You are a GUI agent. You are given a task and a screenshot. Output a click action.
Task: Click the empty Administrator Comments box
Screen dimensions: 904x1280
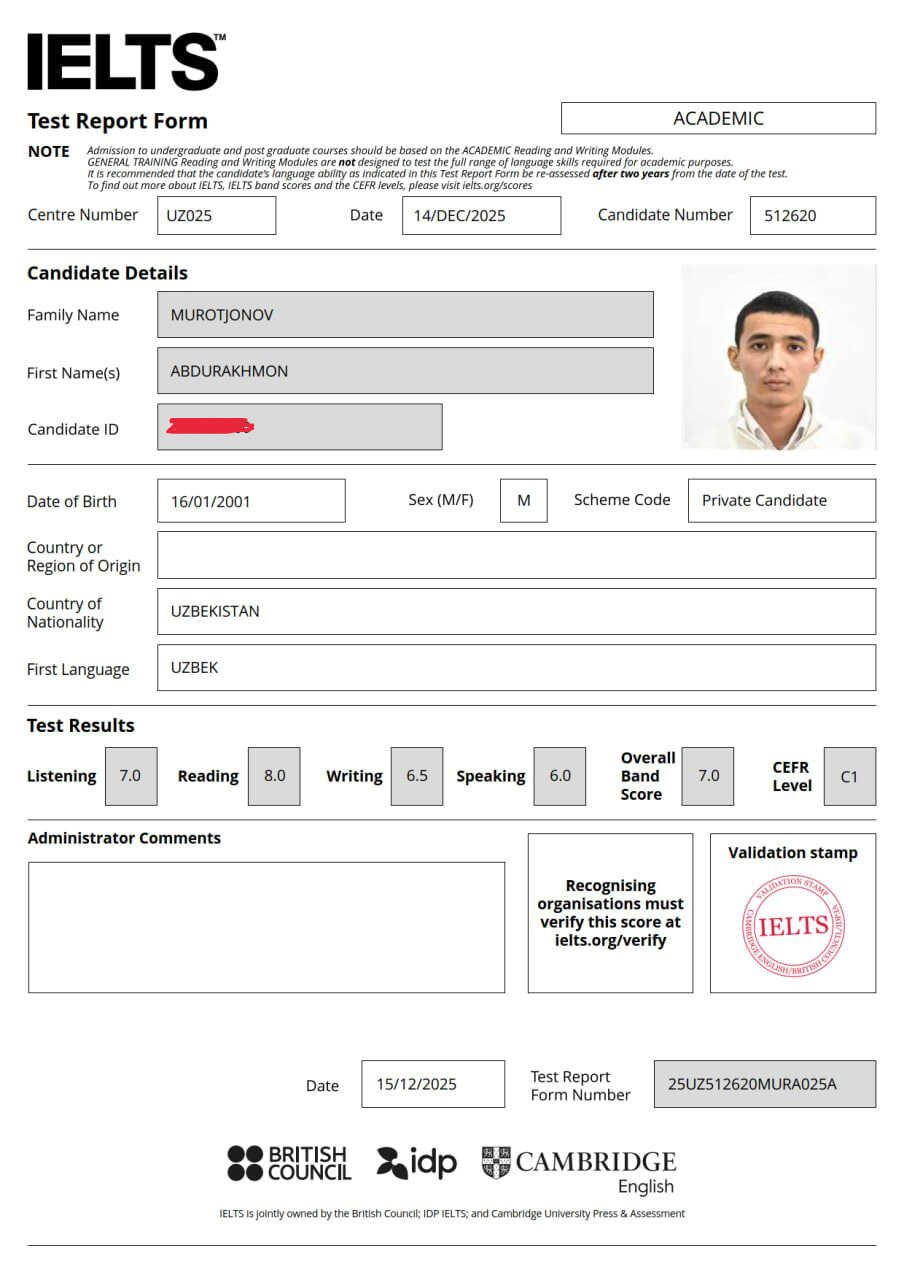point(266,927)
